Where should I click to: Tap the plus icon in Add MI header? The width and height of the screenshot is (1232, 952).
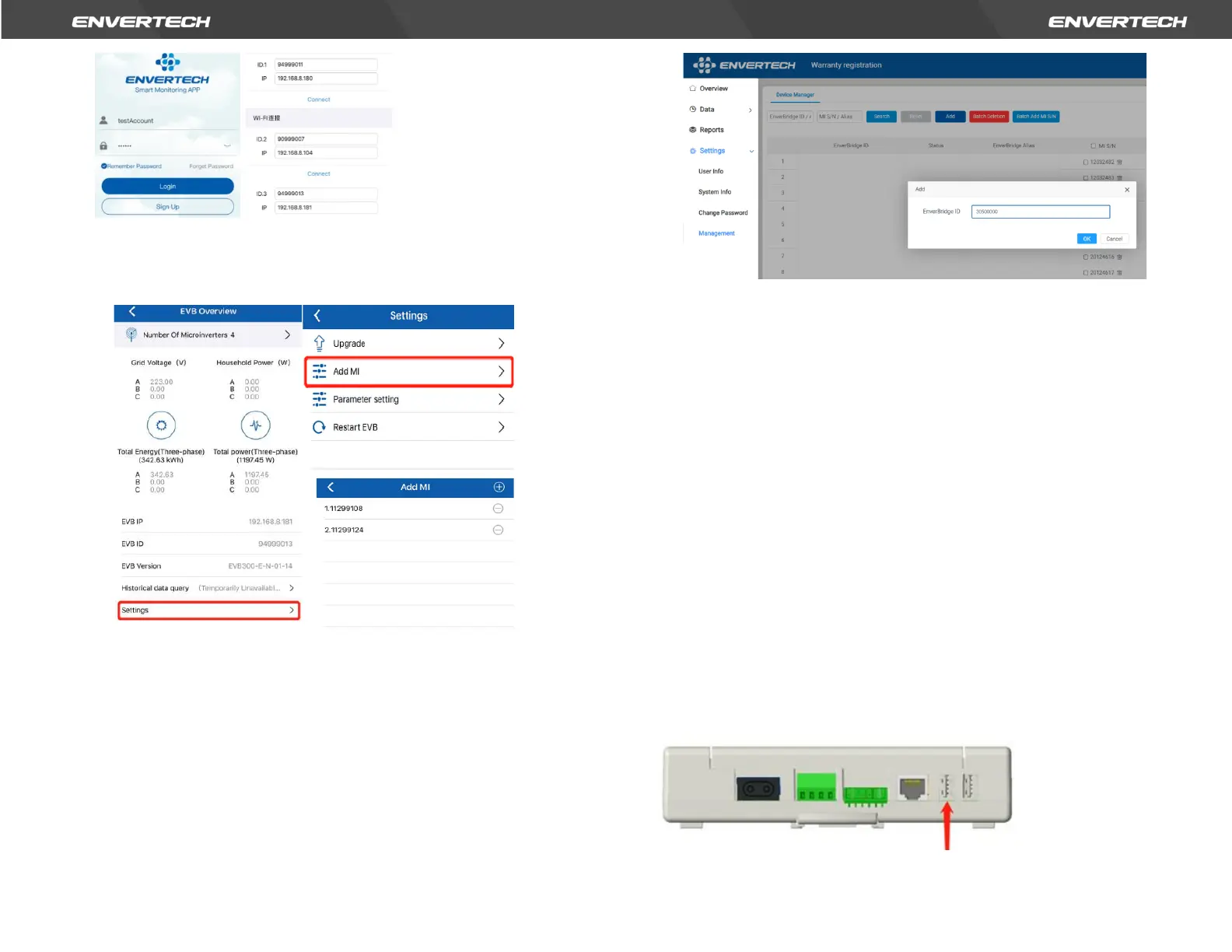[x=499, y=487]
